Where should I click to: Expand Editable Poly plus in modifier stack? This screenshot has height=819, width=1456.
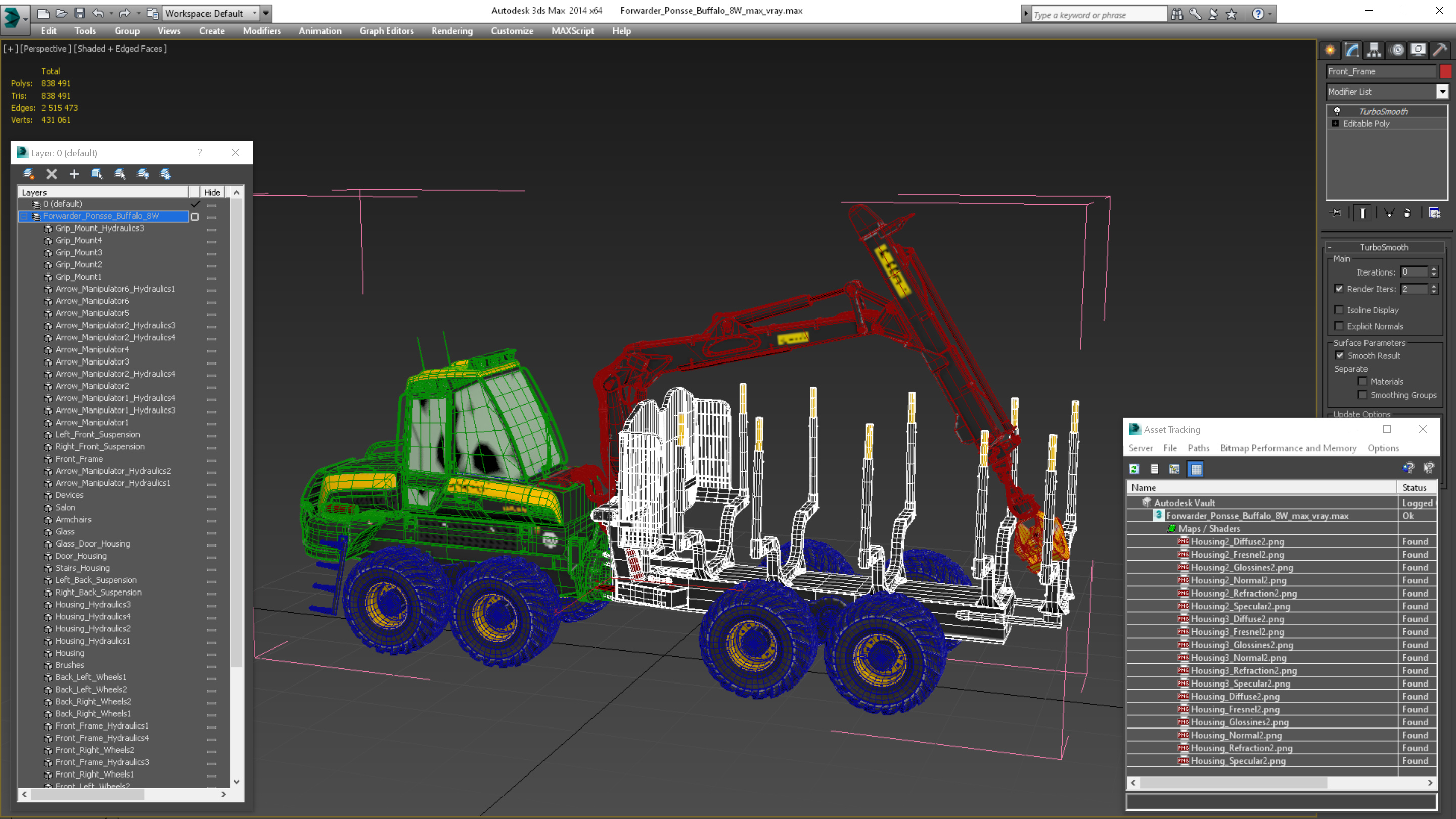point(1335,123)
